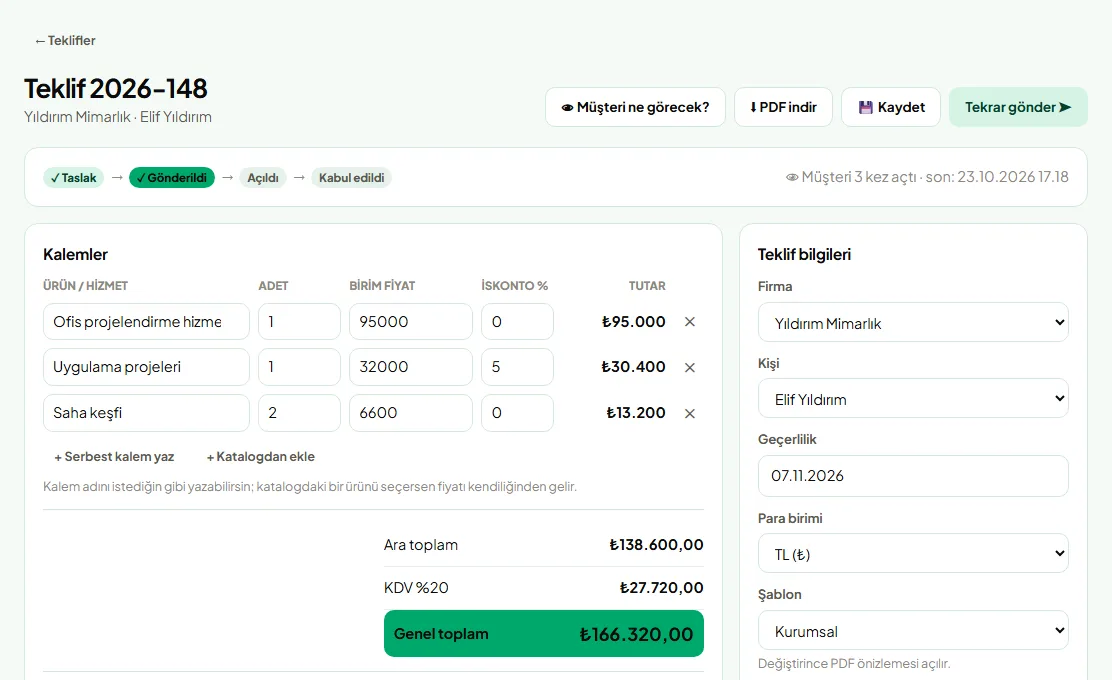Click the Teklif bilgileri section heading
Image resolution: width=1112 pixels, height=680 pixels.
point(804,255)
